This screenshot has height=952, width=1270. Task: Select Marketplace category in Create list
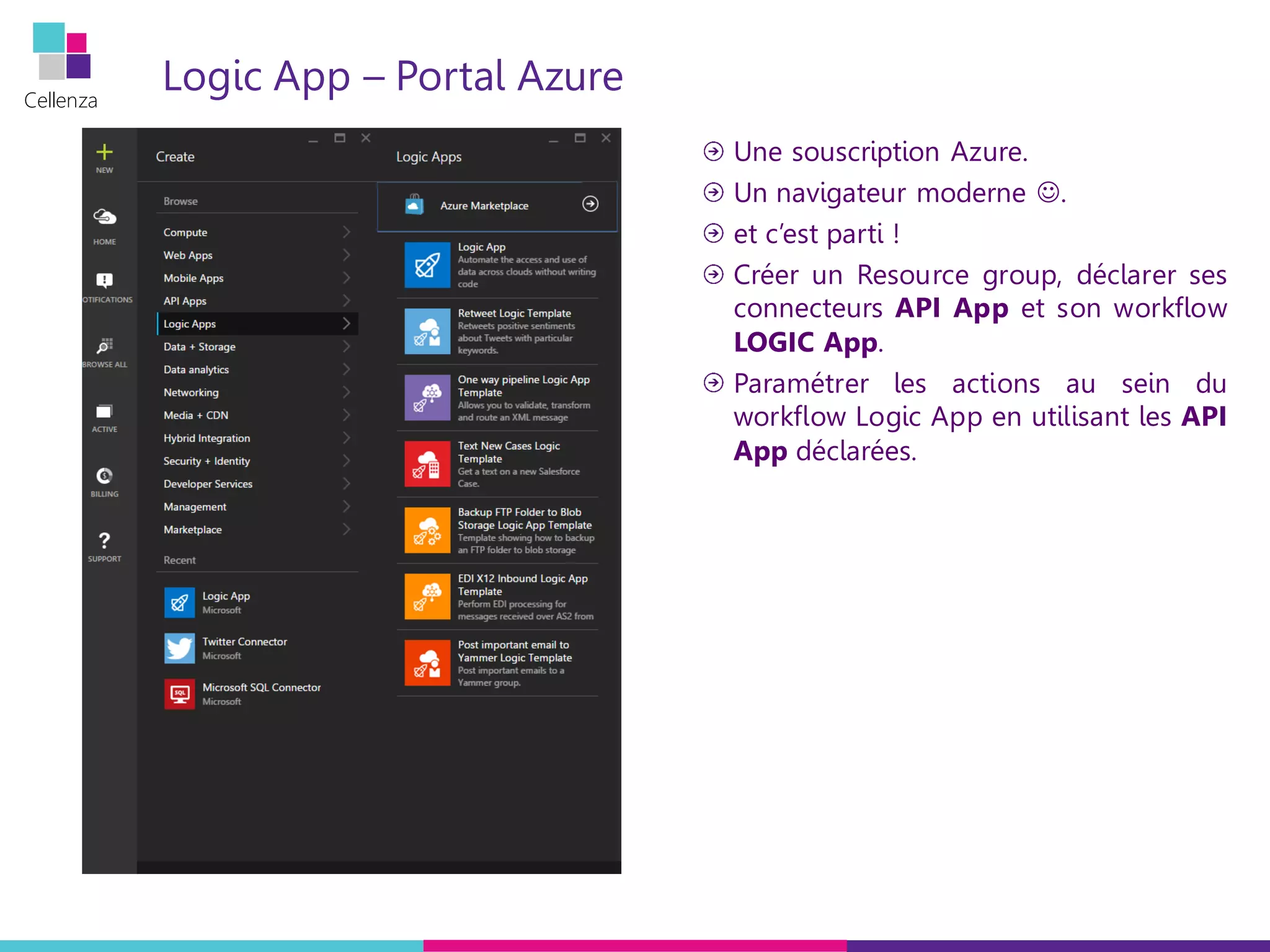click(x=257, y=530)
